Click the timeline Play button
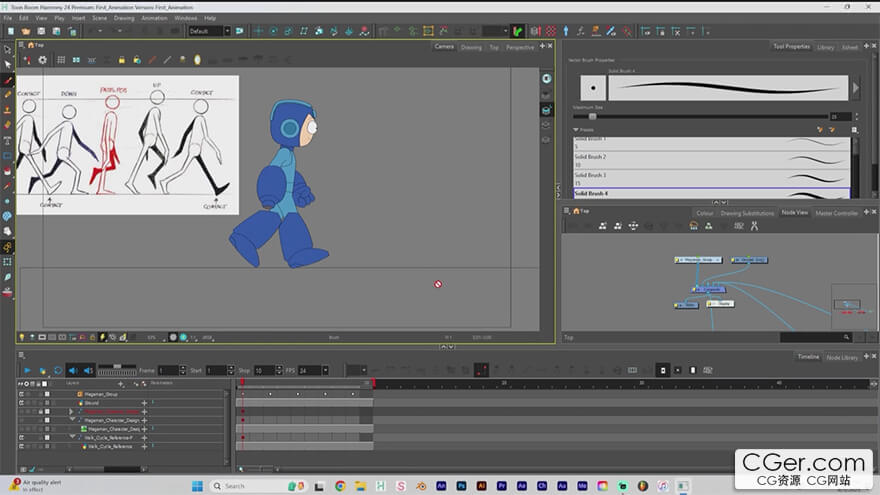Screen dimensions: 880x495 coord(27,370)
